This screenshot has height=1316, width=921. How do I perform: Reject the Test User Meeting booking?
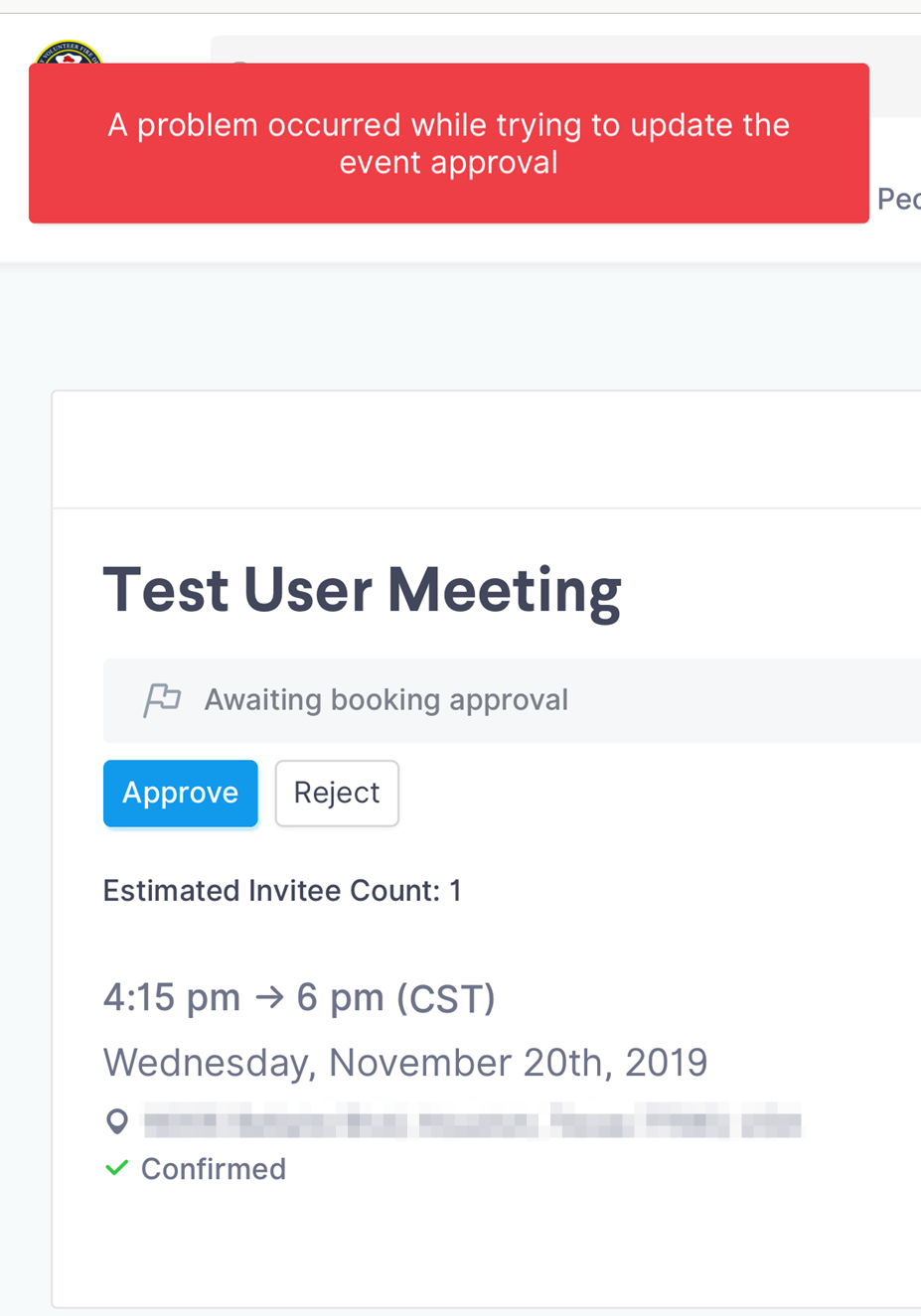point(337,793)
